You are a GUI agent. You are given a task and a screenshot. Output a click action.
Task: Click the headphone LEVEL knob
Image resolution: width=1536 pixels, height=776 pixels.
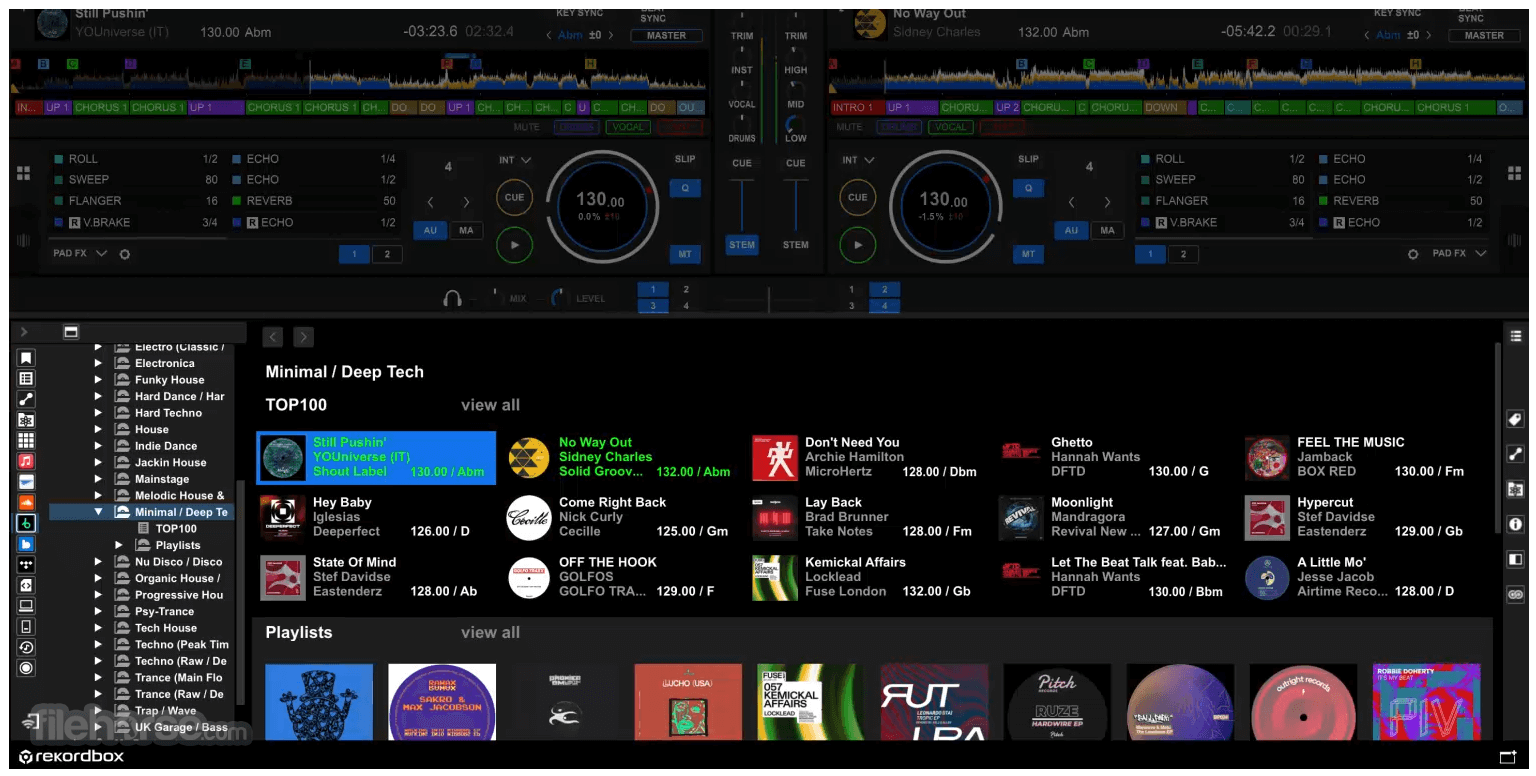[558, 297]
